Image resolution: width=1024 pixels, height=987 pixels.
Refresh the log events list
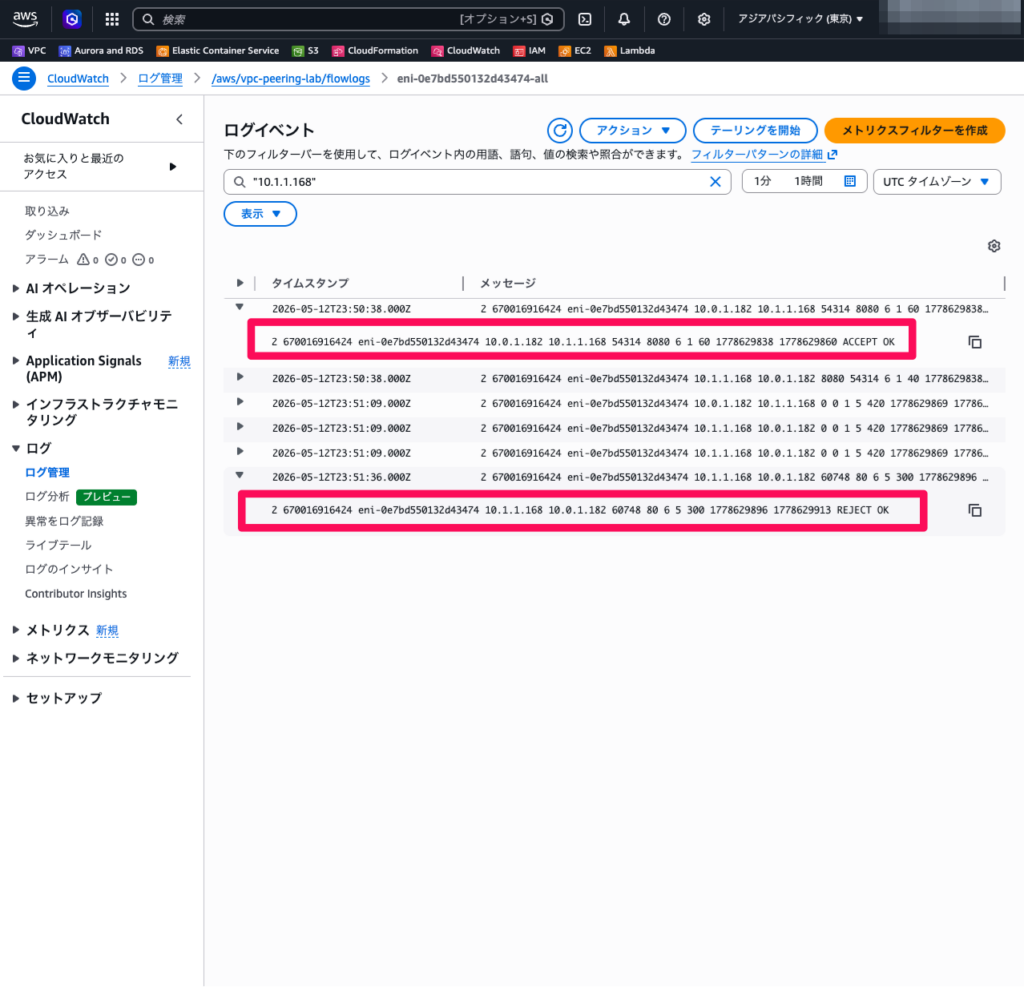[x=560, y=131]
